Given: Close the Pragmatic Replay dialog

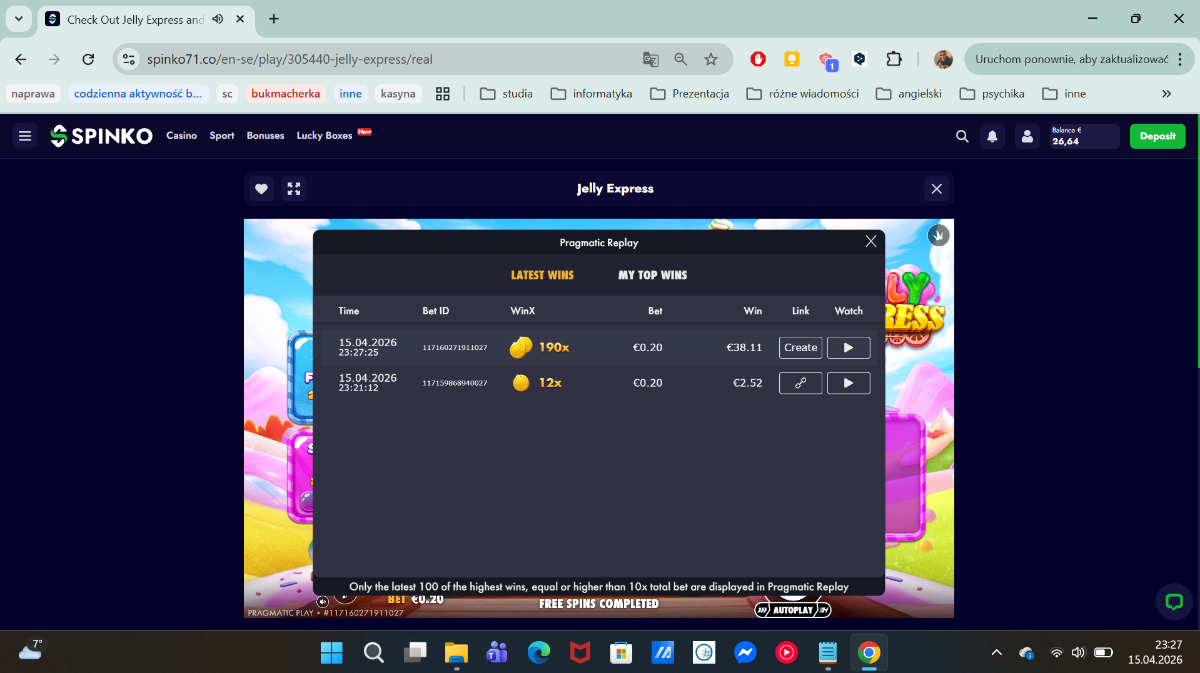Looking at the screenshot, I should coord(870,241).
